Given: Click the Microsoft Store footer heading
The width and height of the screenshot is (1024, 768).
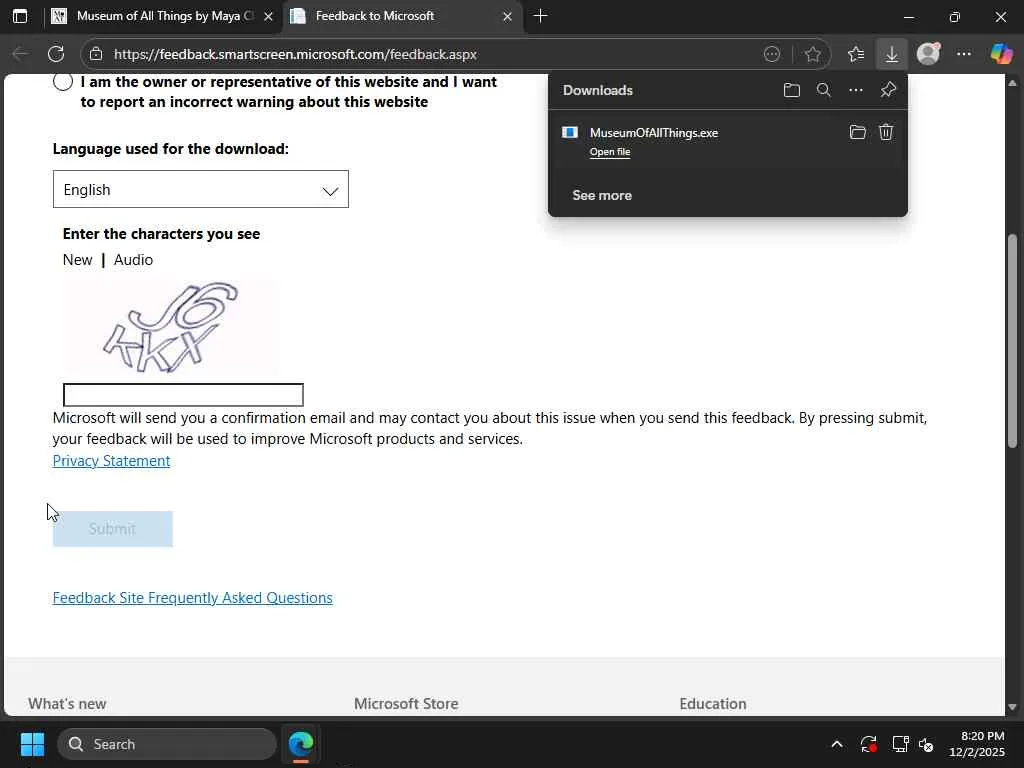Looking at the screenshot, I should [406, 704].
